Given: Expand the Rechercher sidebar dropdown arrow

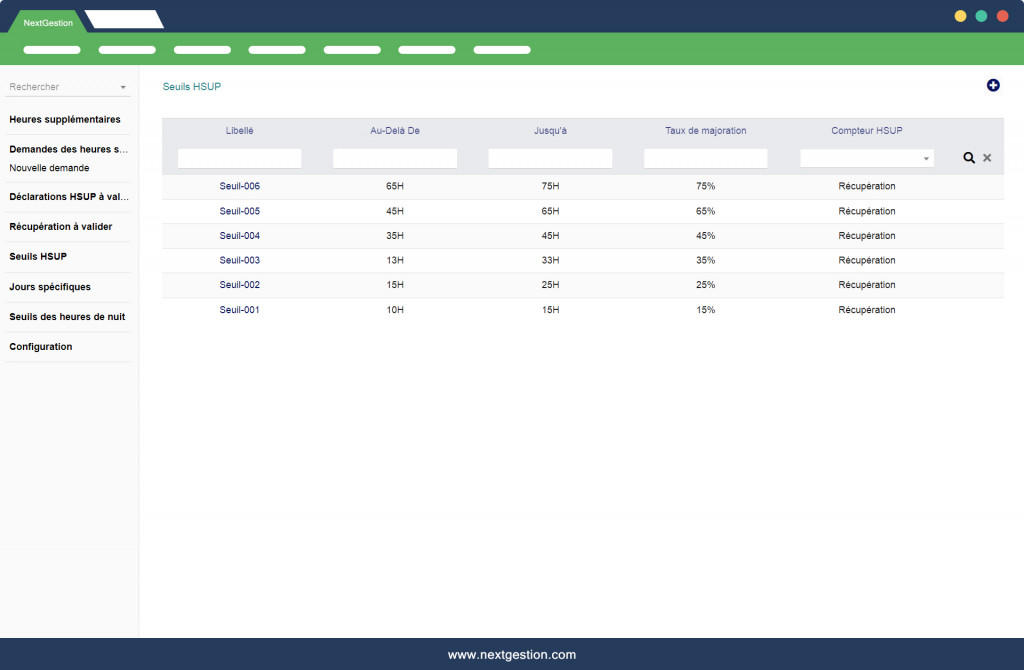Looking at the screenshot, I should tap(123, 88).
